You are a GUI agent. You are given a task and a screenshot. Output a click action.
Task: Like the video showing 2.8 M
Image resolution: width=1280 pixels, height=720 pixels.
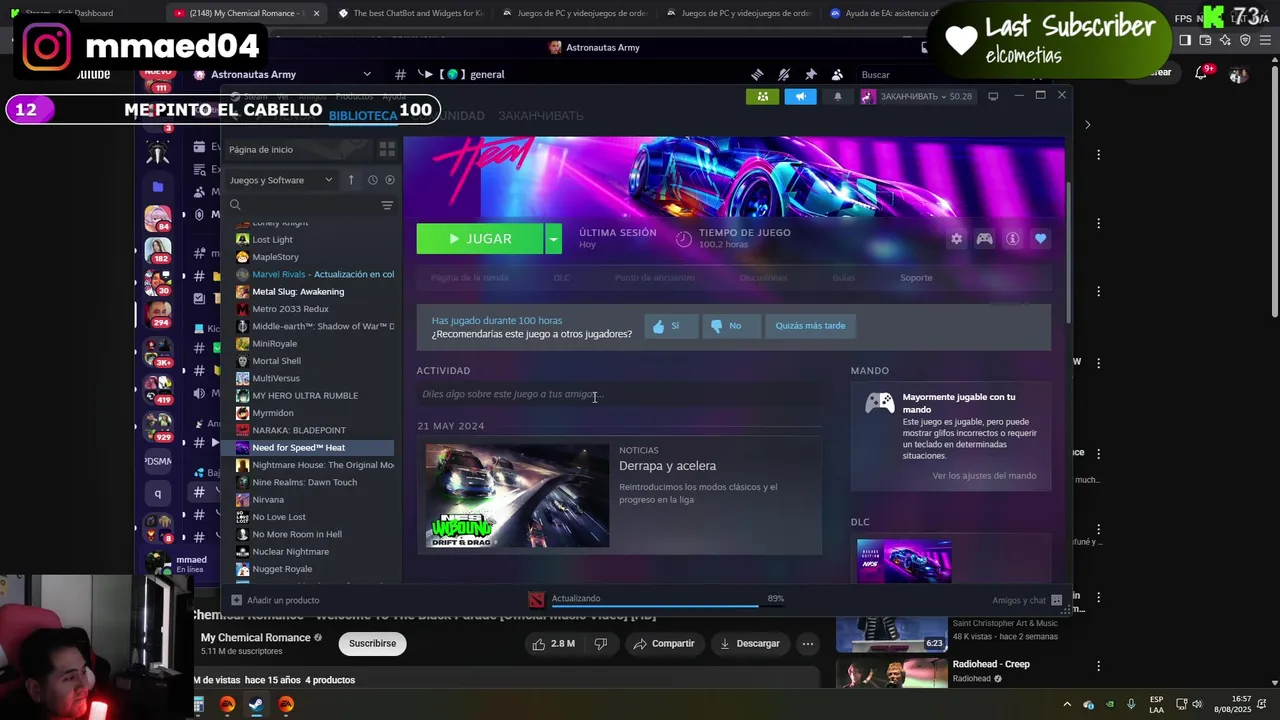click(x=554, y=644)
